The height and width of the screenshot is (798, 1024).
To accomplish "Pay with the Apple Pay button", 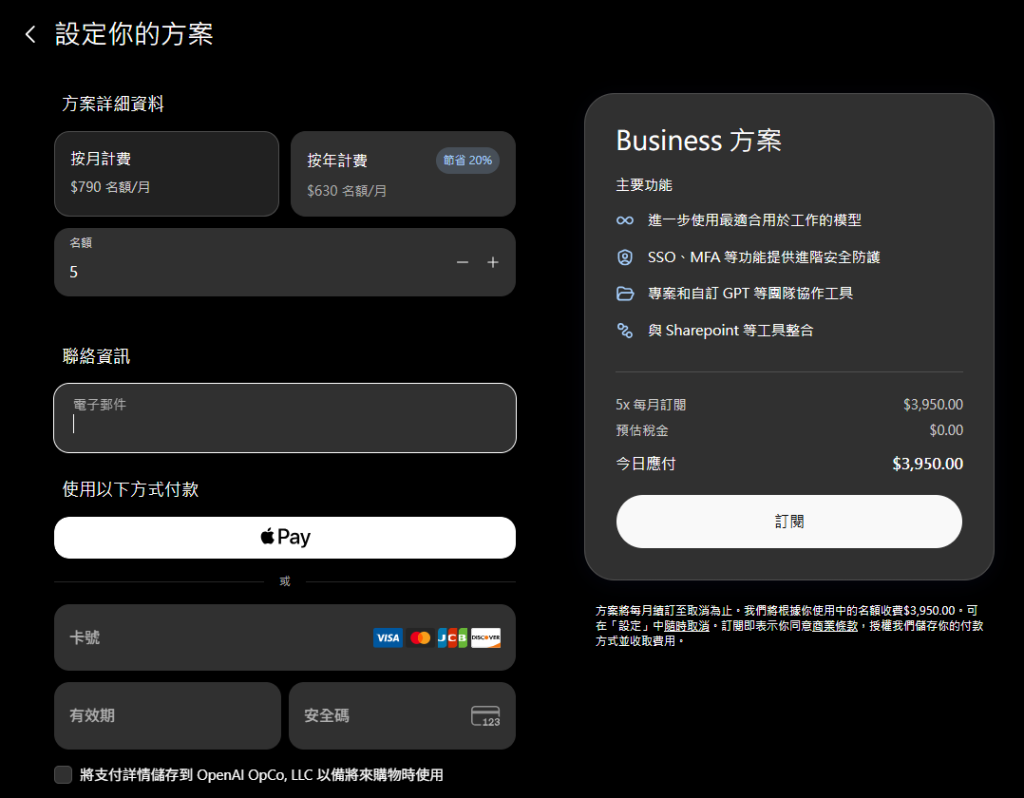I will [285, 537].
